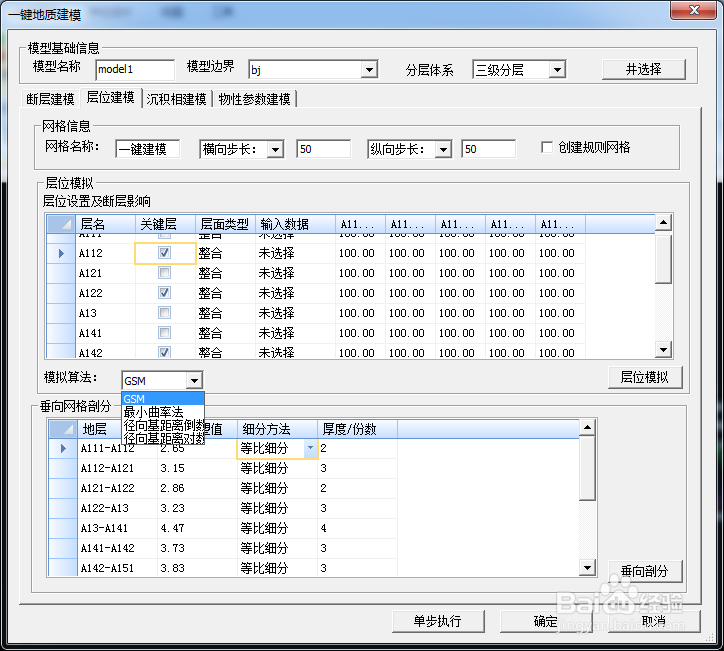This screenshot has width=724, height=651.
Task: Switch to the 物性参数建模 tab
Action: (254, 99)
